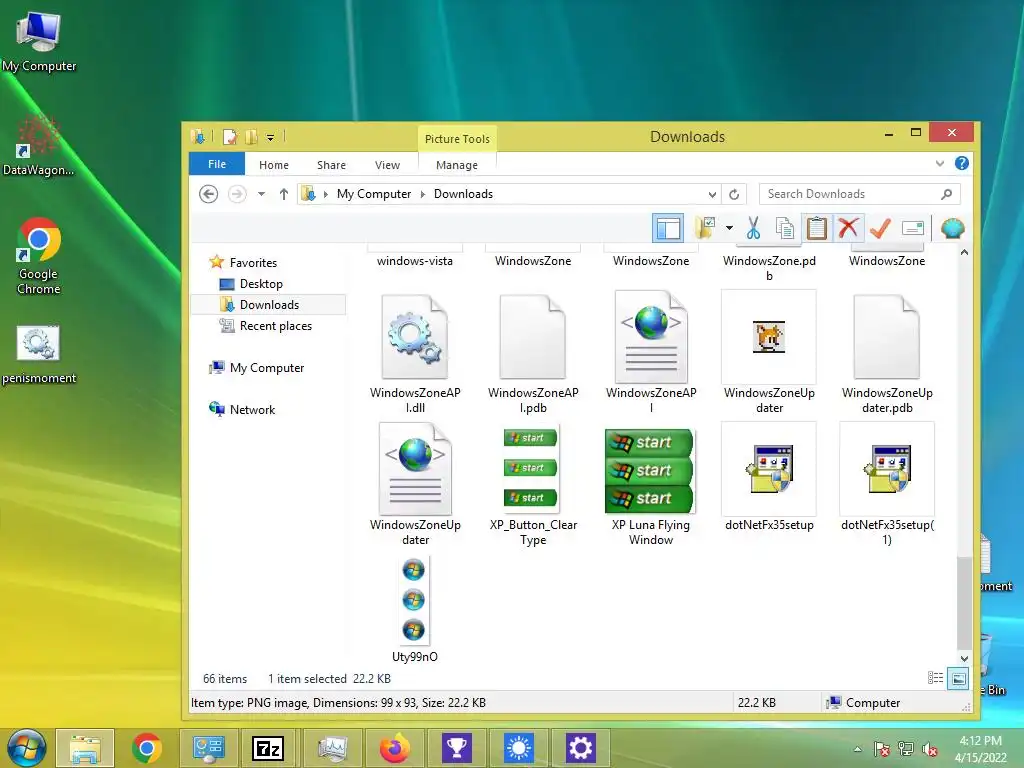Expand the arrow between My Computer and Downloads
The image size is (1024, 768).
click(423, 194)
